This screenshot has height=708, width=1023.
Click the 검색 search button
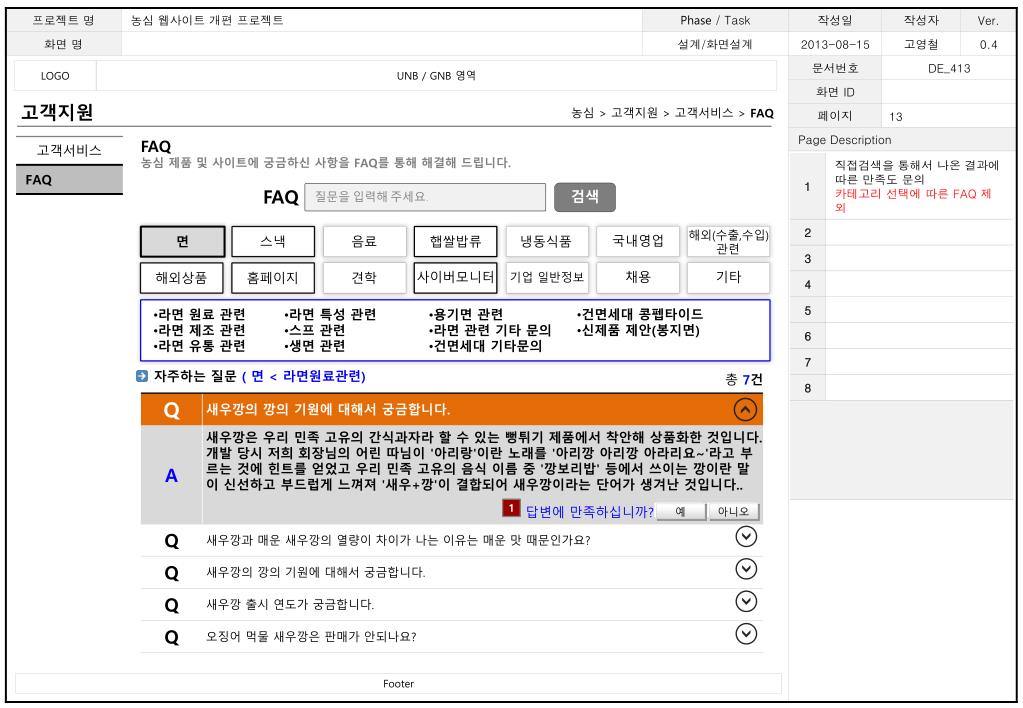(585, 196)
